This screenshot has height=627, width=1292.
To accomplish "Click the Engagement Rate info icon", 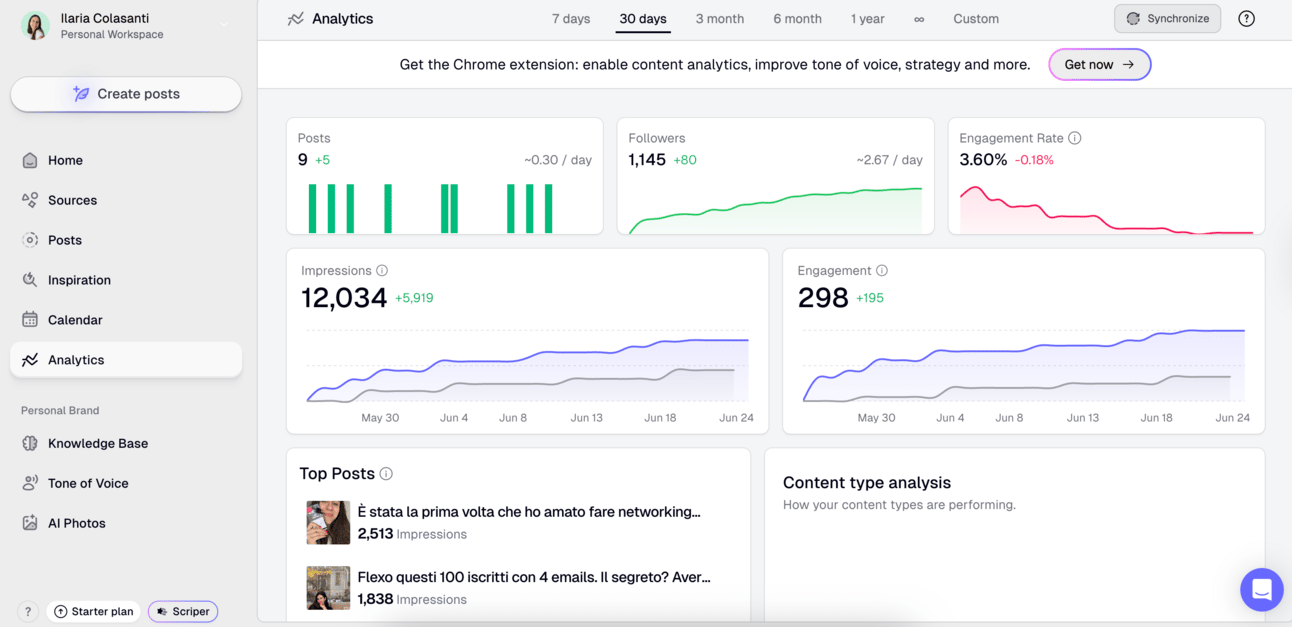I will pos(1074,138).
